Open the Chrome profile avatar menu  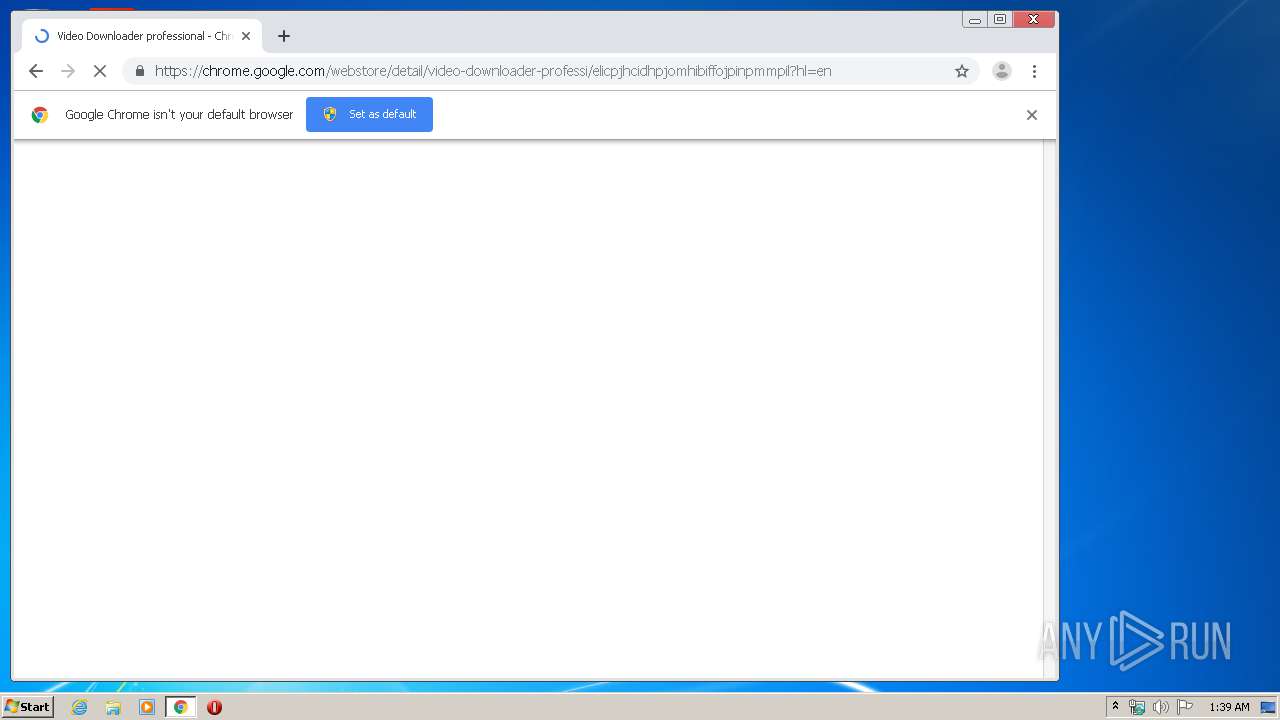pyautogui.click(x=1001, y=71)
